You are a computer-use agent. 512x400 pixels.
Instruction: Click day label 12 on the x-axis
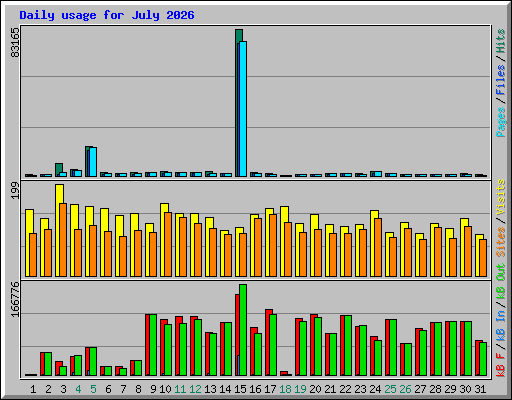click(195, 389)
